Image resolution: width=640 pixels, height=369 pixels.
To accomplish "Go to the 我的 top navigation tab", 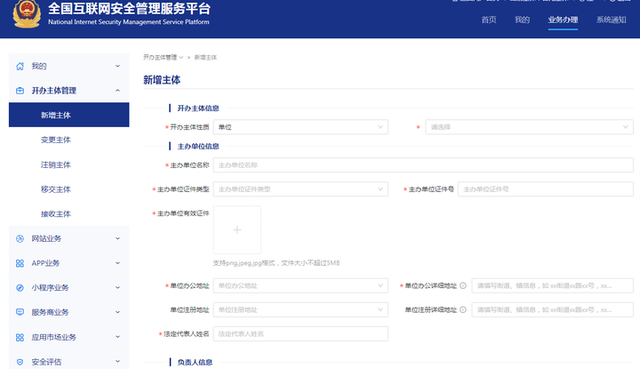I will click(522, 20).
